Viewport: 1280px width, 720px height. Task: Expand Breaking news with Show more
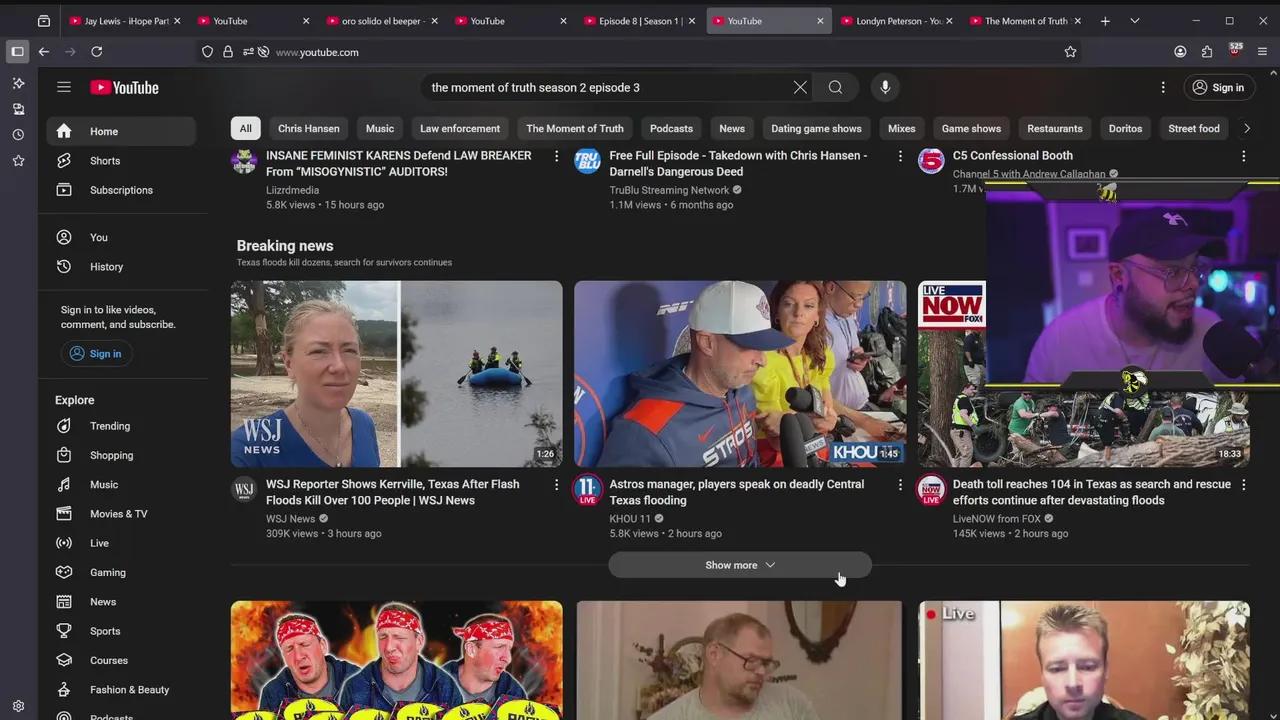[740, 565]
